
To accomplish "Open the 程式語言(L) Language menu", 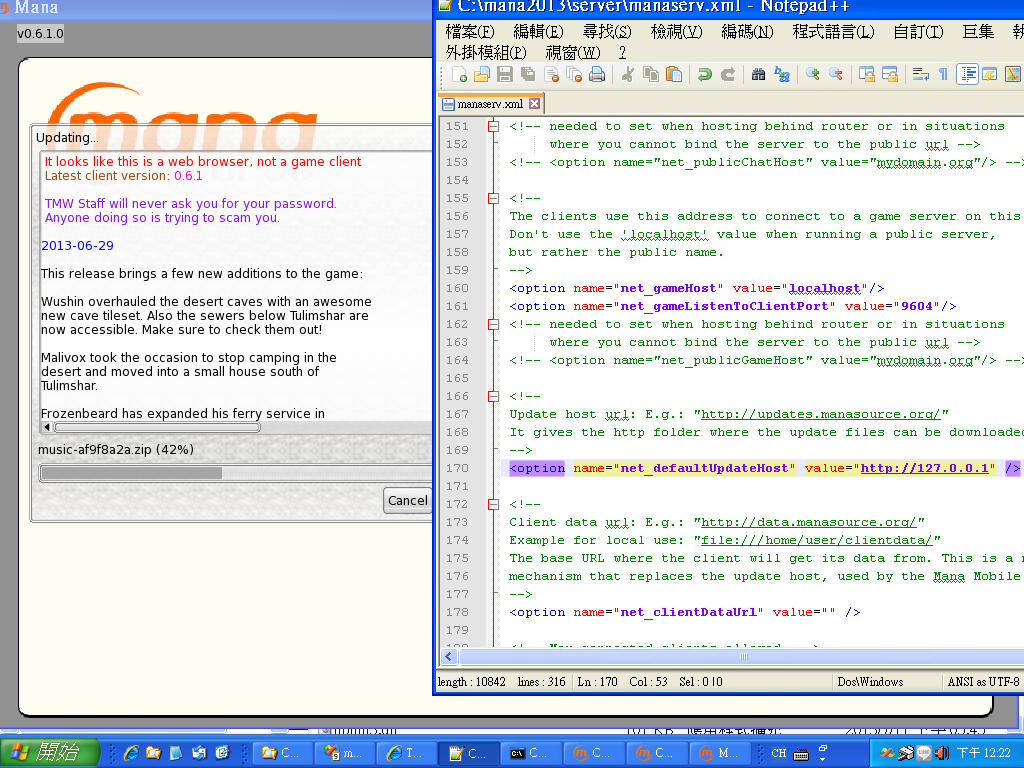I will tap(833, 31).
